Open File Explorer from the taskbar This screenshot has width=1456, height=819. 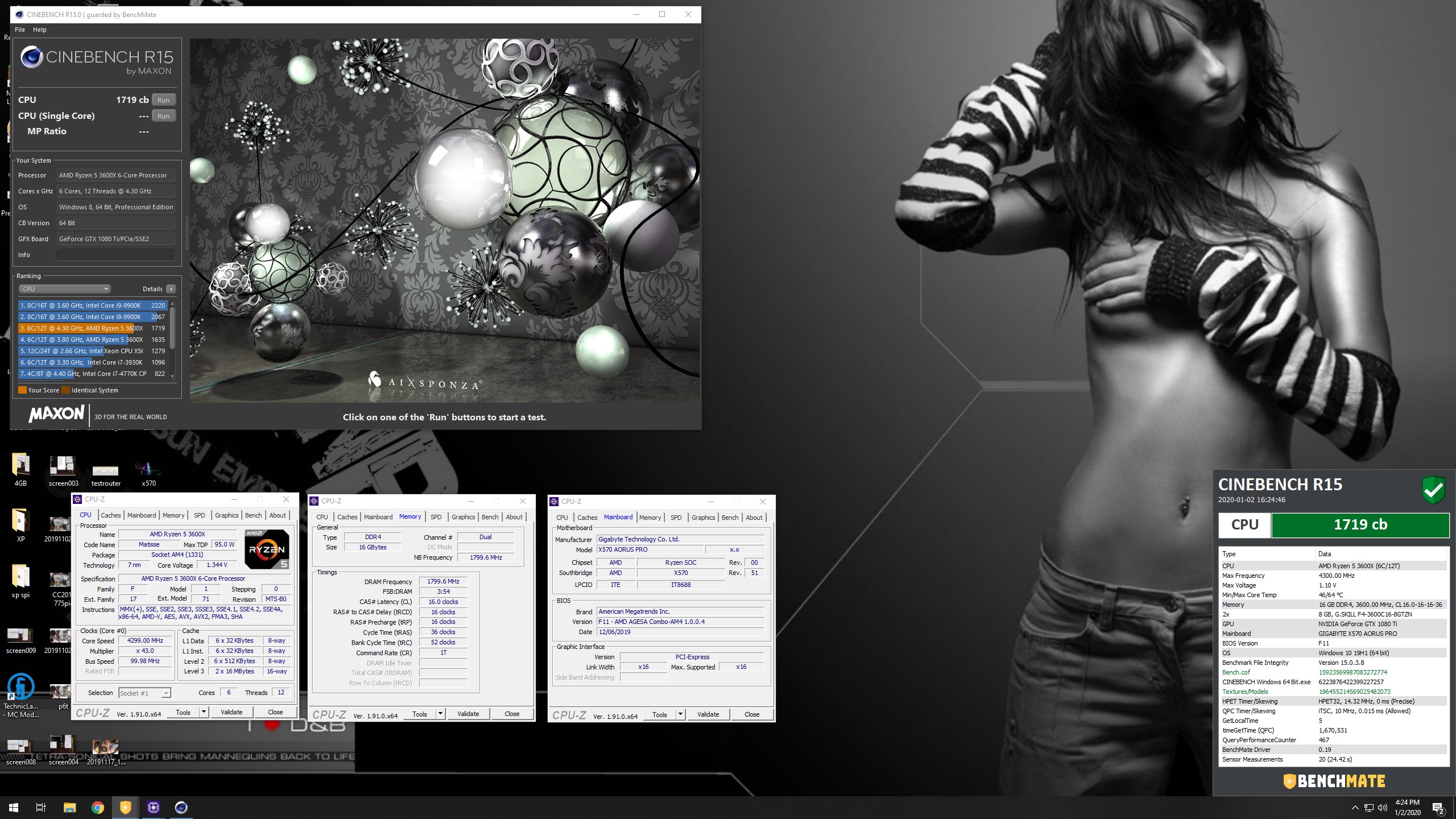(x=69, y=807)
